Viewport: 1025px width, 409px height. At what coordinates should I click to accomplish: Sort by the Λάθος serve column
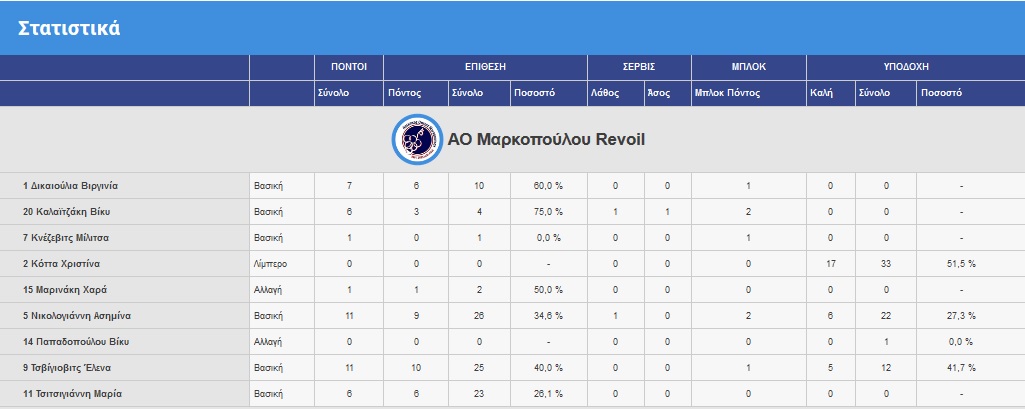point(607,93)
